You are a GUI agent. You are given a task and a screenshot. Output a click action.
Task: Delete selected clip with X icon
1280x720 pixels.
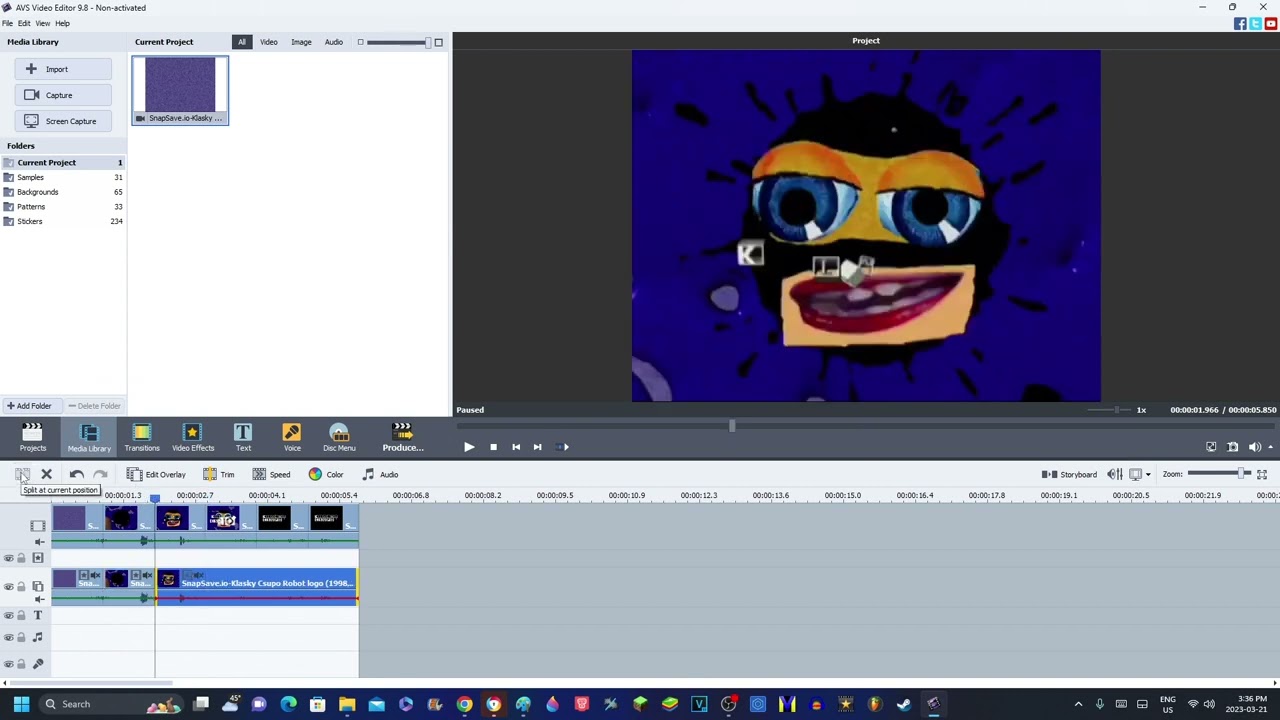click(x=46, y=474)
